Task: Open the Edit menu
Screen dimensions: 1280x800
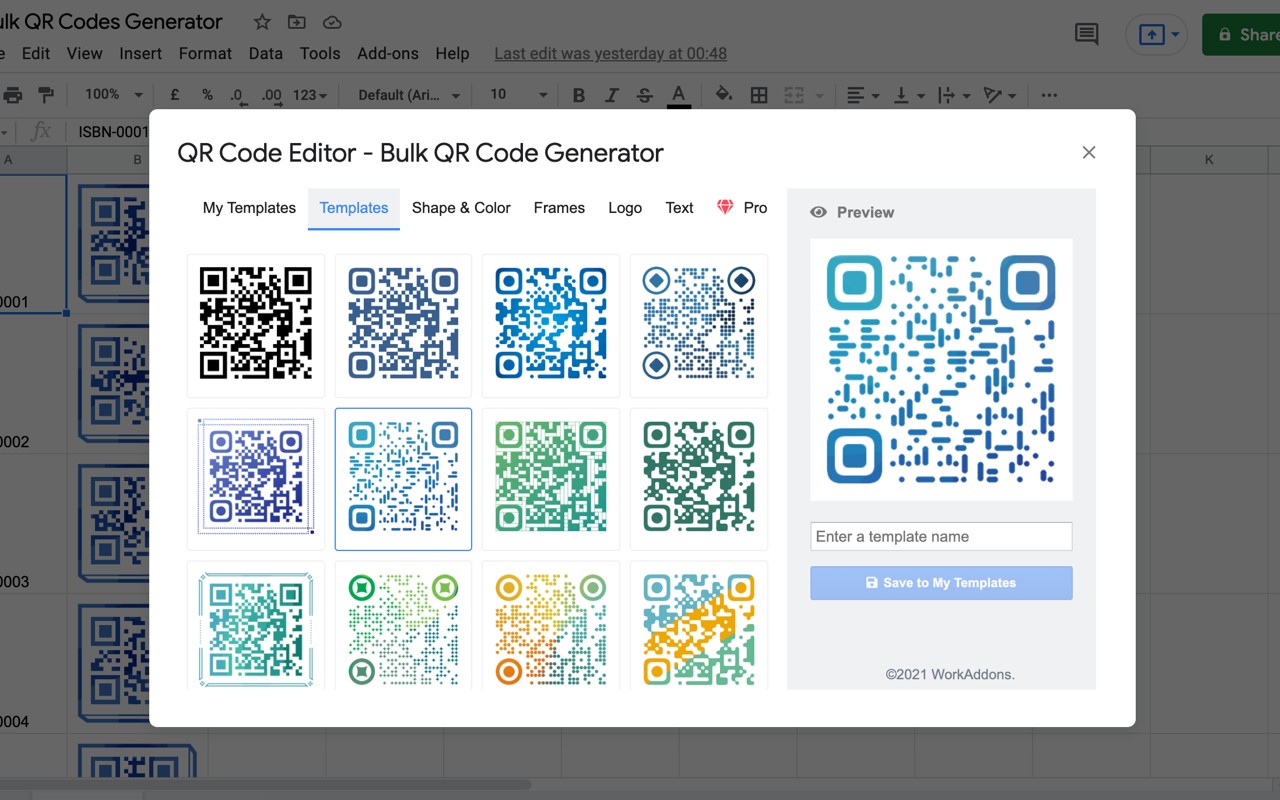Action: tap(36, 53)
